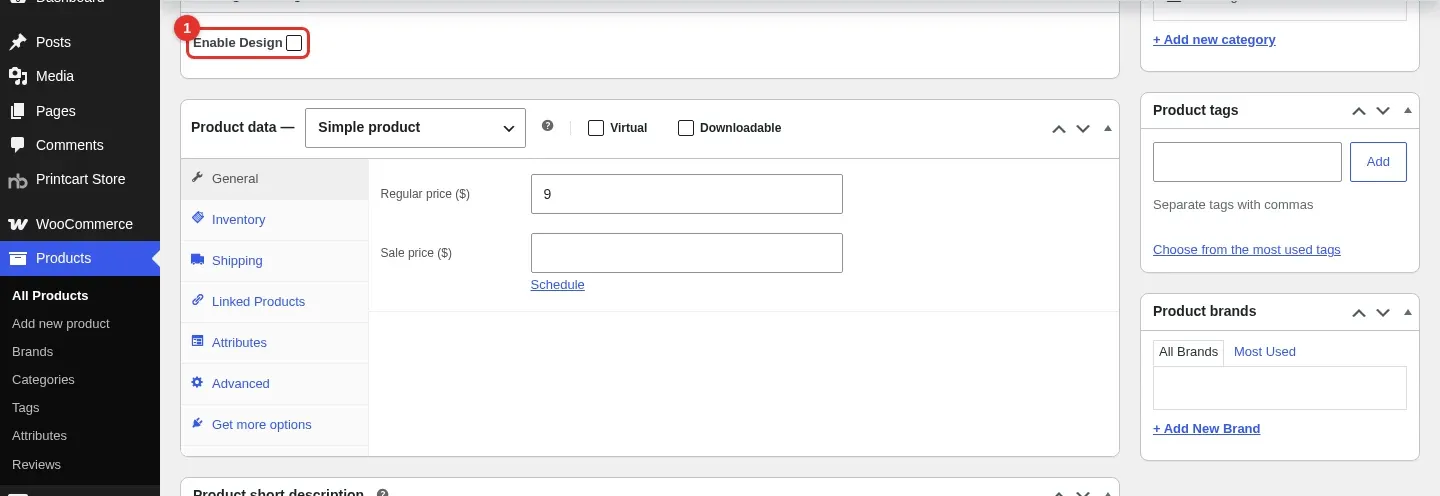1440x496 pixels.
Task: Click the Sale price input field
Action: tap(687, 253)
